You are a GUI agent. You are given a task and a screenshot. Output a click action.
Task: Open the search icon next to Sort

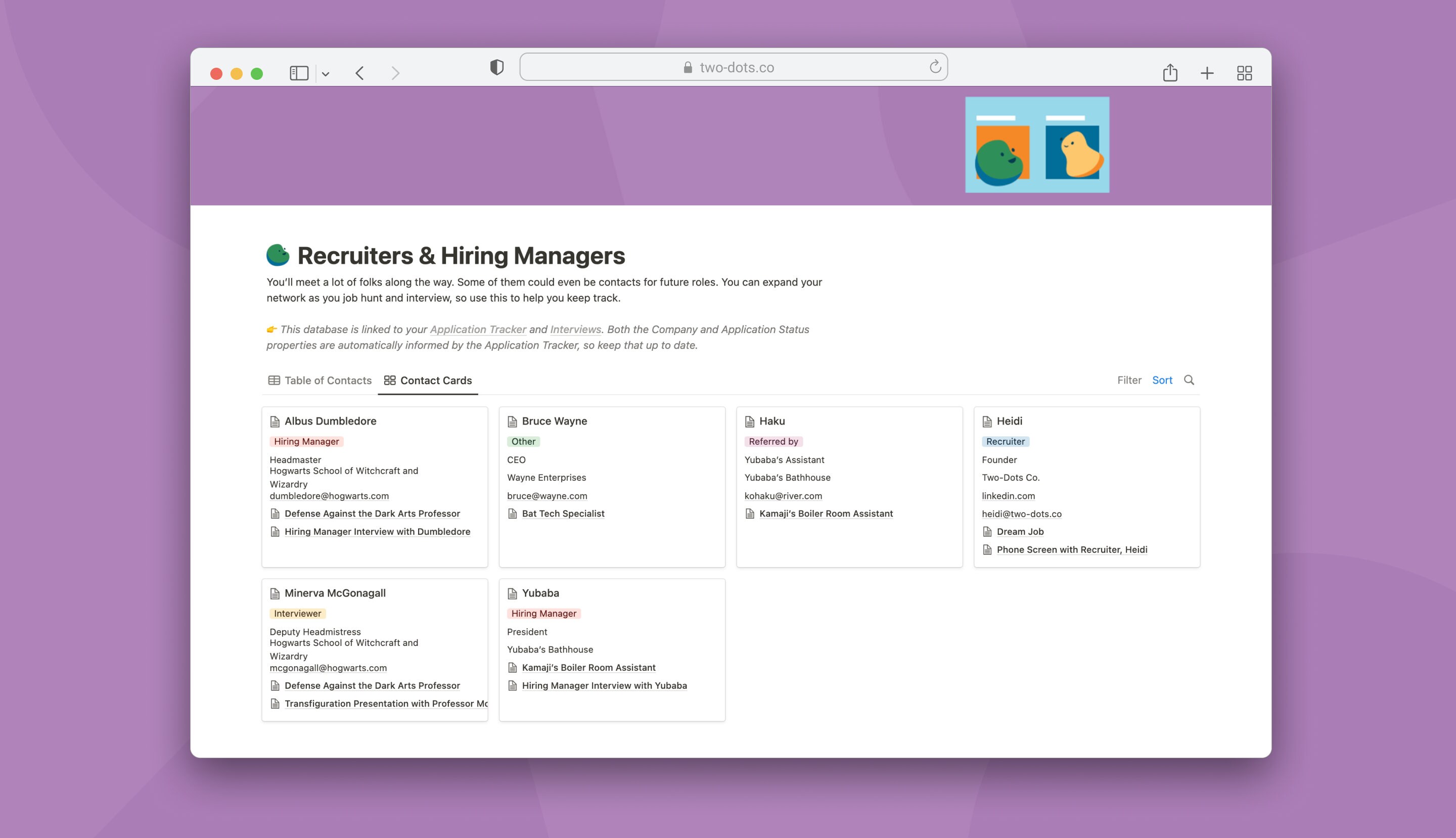[x=1189, y=380]
